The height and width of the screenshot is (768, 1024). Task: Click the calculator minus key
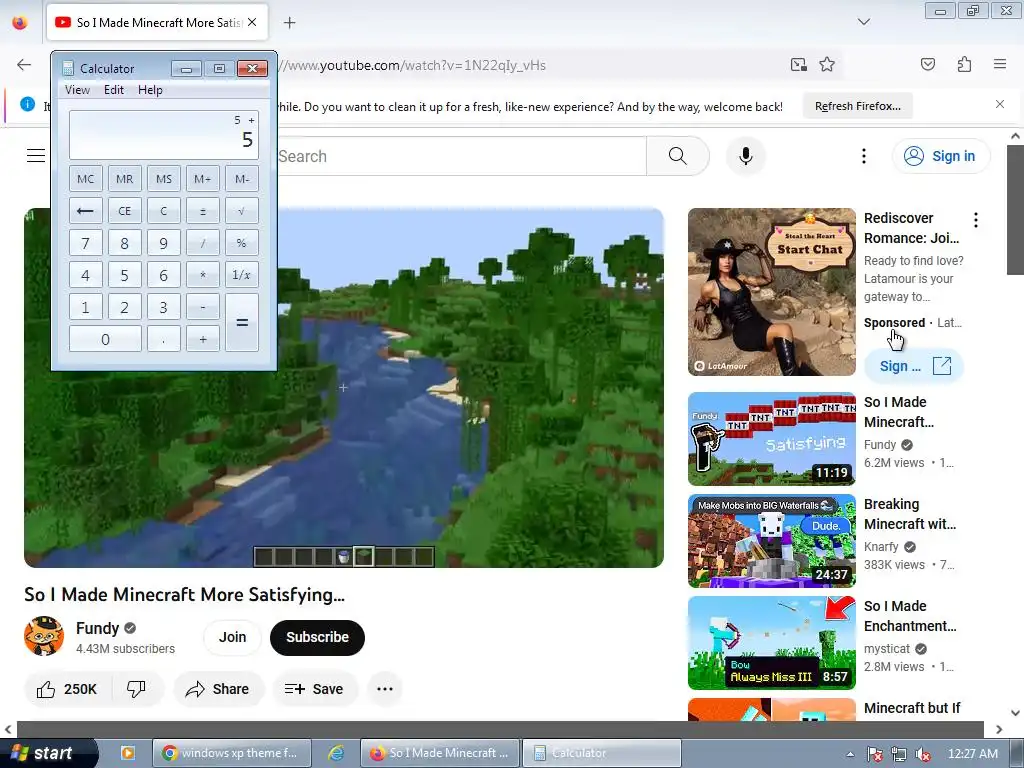[x=202, y=307]
